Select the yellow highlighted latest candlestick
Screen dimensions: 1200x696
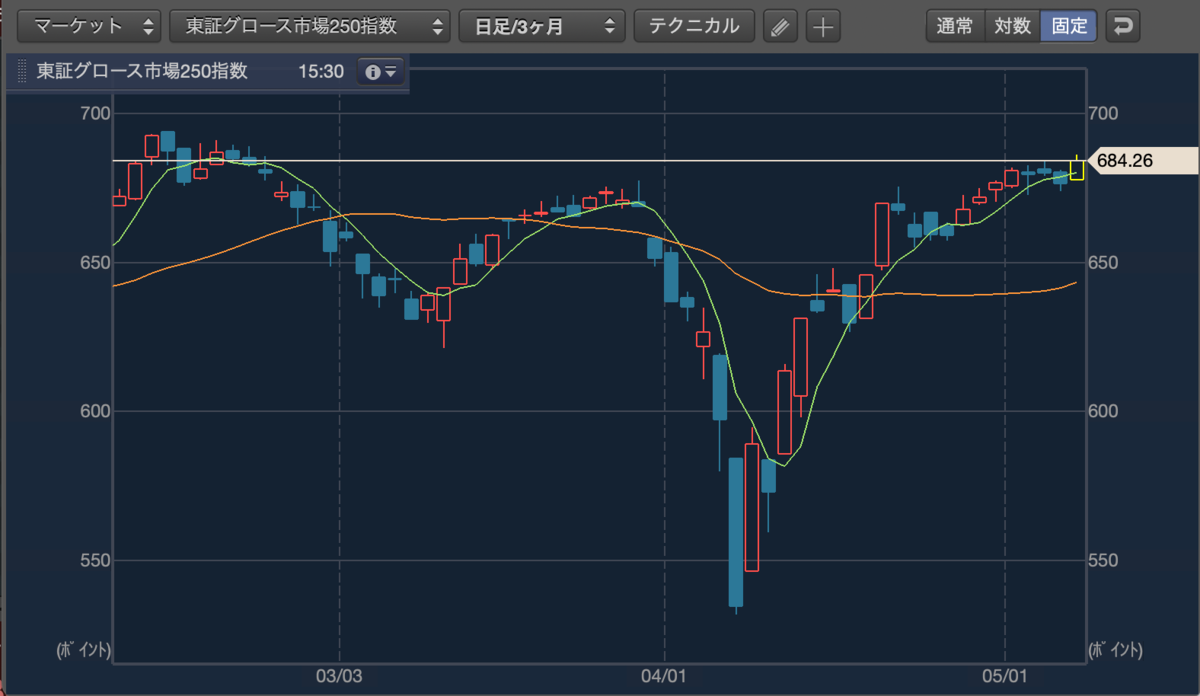click(x=1077, y=169)
